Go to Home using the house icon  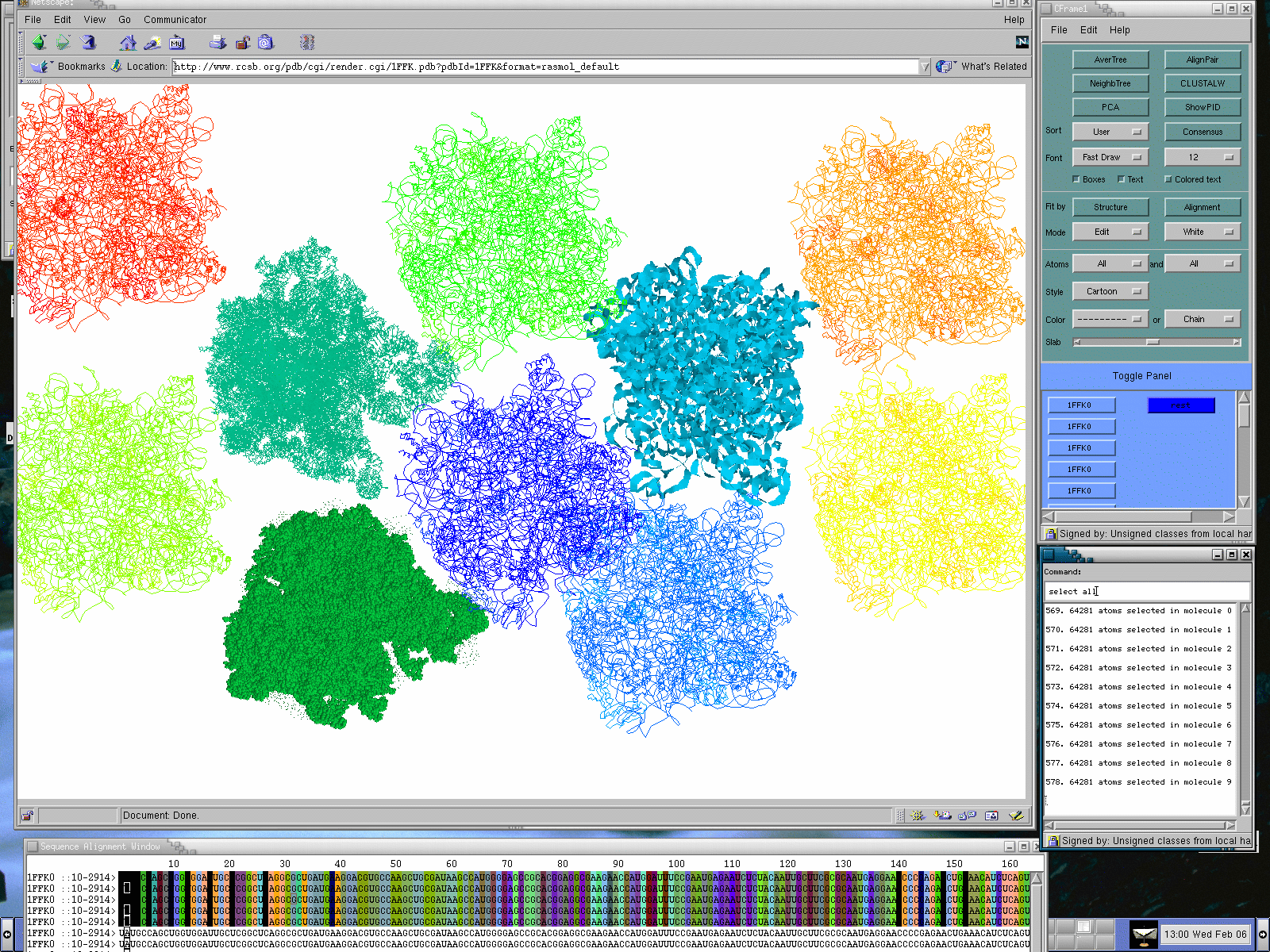128,43
